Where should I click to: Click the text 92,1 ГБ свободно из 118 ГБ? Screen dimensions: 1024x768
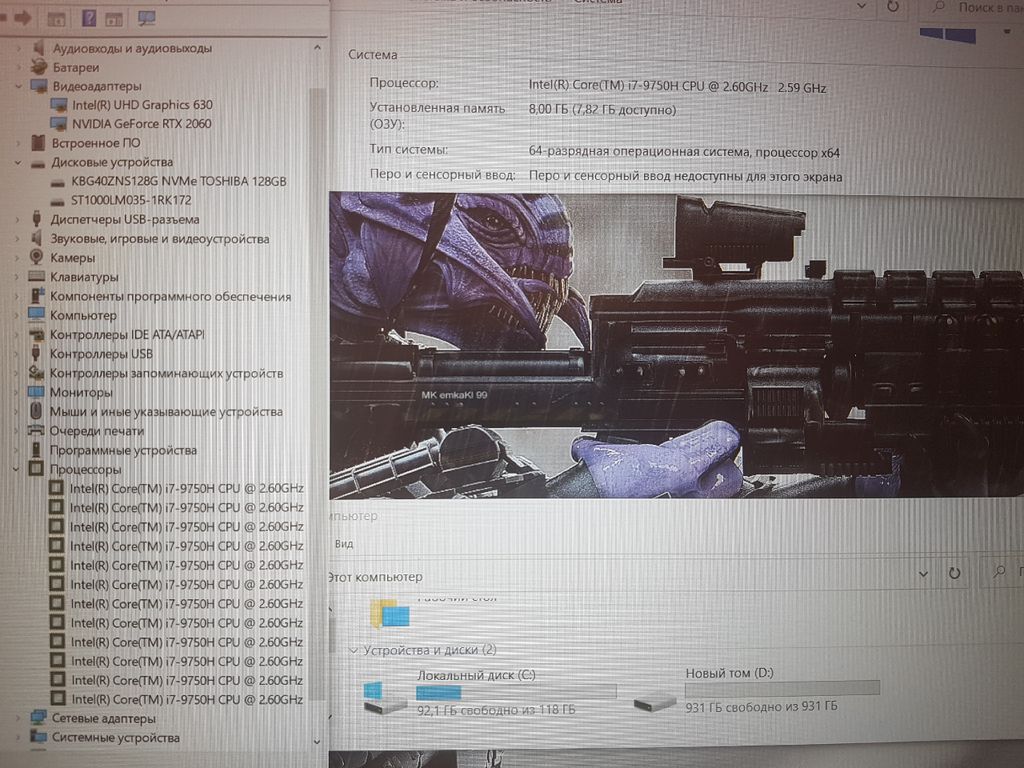click(x=496, y=709)
